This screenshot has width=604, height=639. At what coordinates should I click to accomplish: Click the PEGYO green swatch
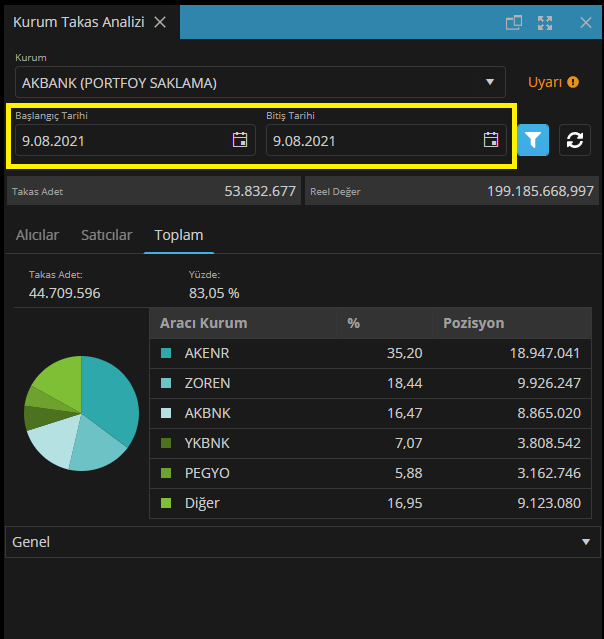tap(166, 473)
